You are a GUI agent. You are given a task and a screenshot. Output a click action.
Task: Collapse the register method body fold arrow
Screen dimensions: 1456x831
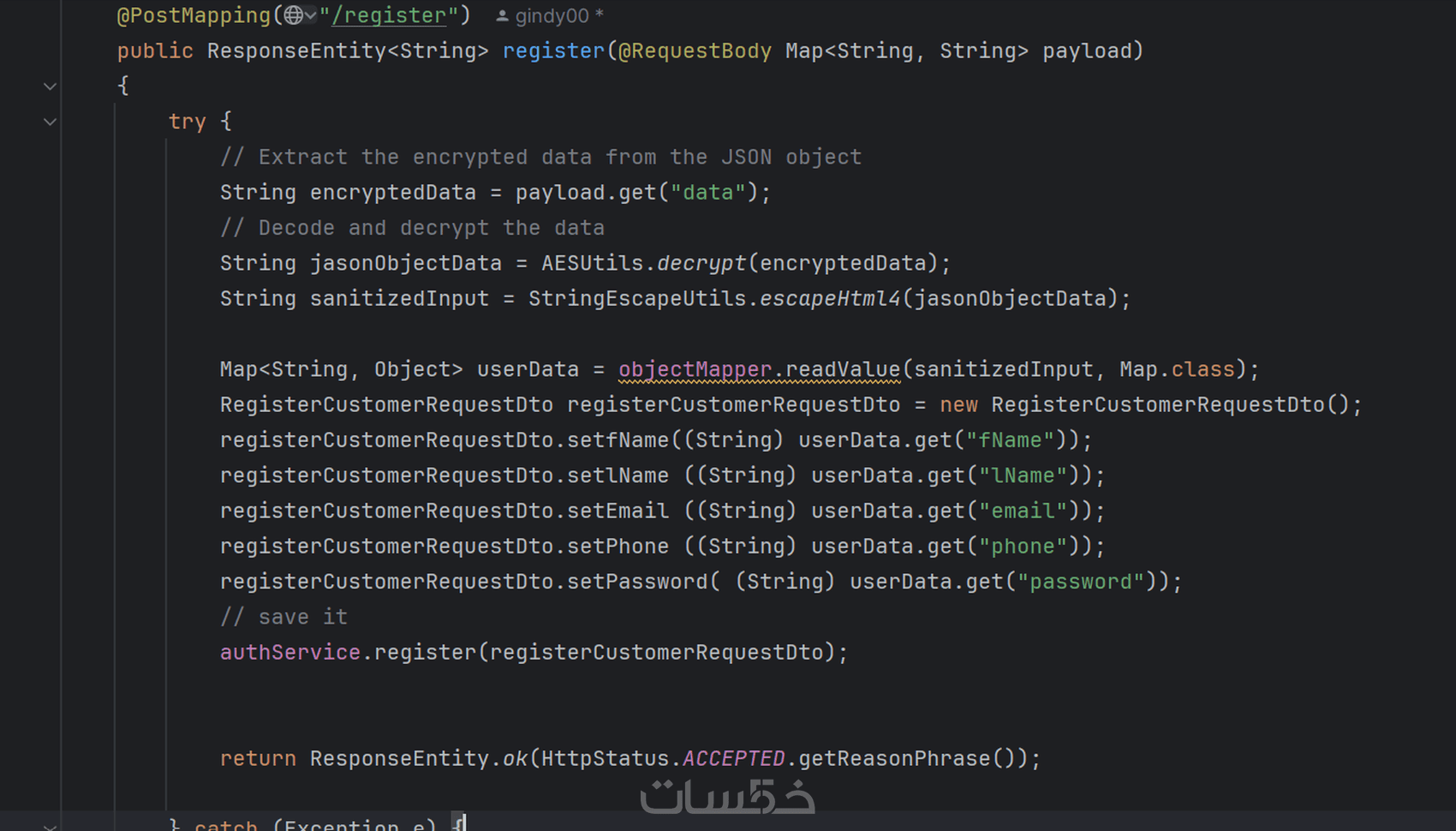click(50, 87)
